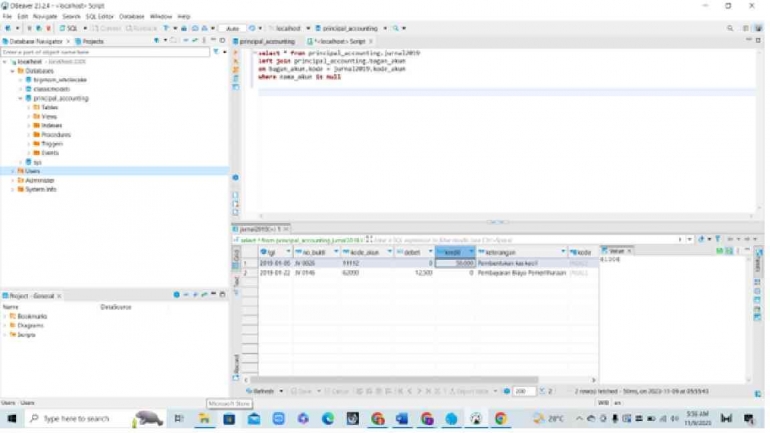
Task: Click the navigator object name filter field
Action: (105, 52)
